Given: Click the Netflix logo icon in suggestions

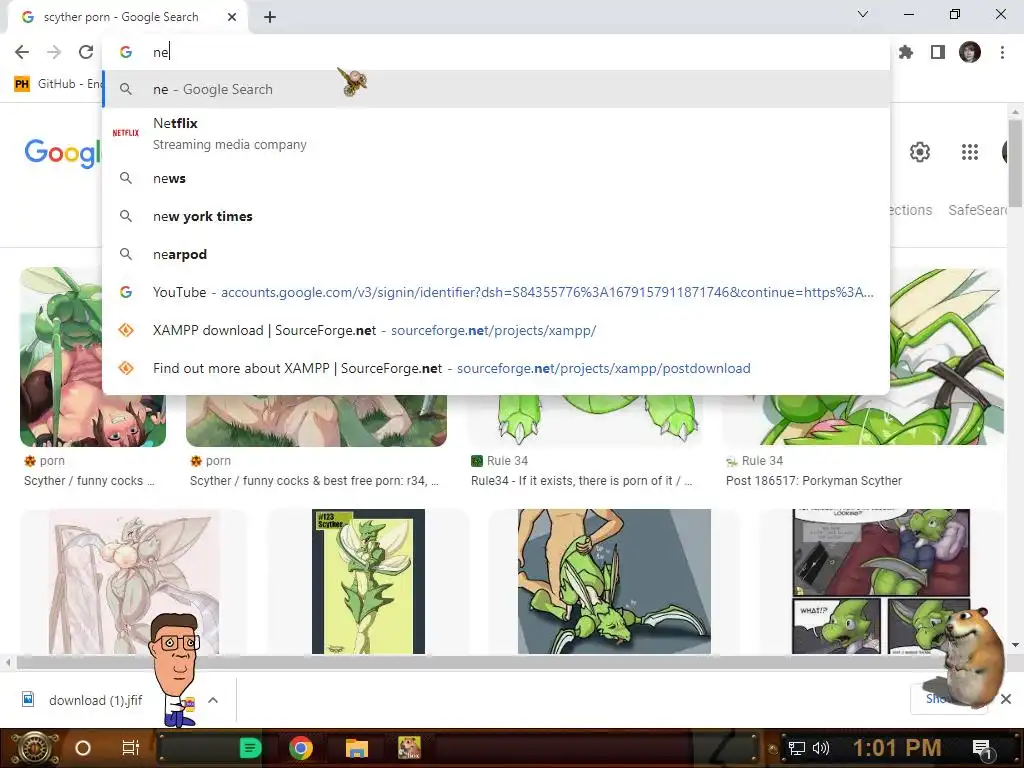Looking at the screenshot, I should click(x=125, y=133).
